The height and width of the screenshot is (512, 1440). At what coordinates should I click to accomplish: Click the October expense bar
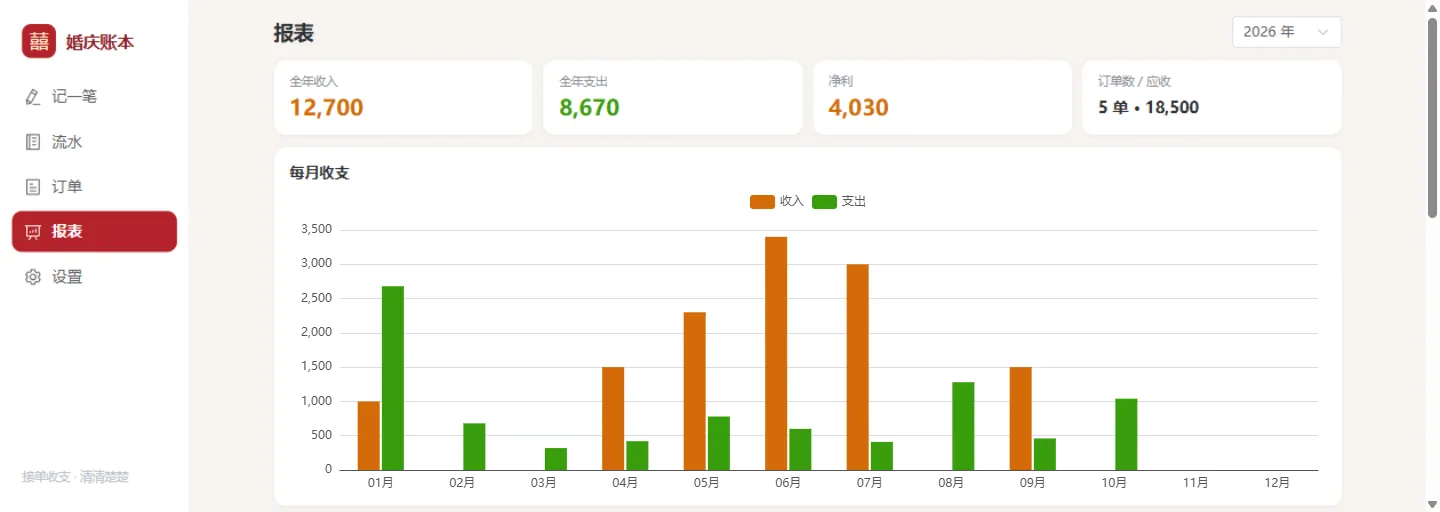tap(1126, 434)
